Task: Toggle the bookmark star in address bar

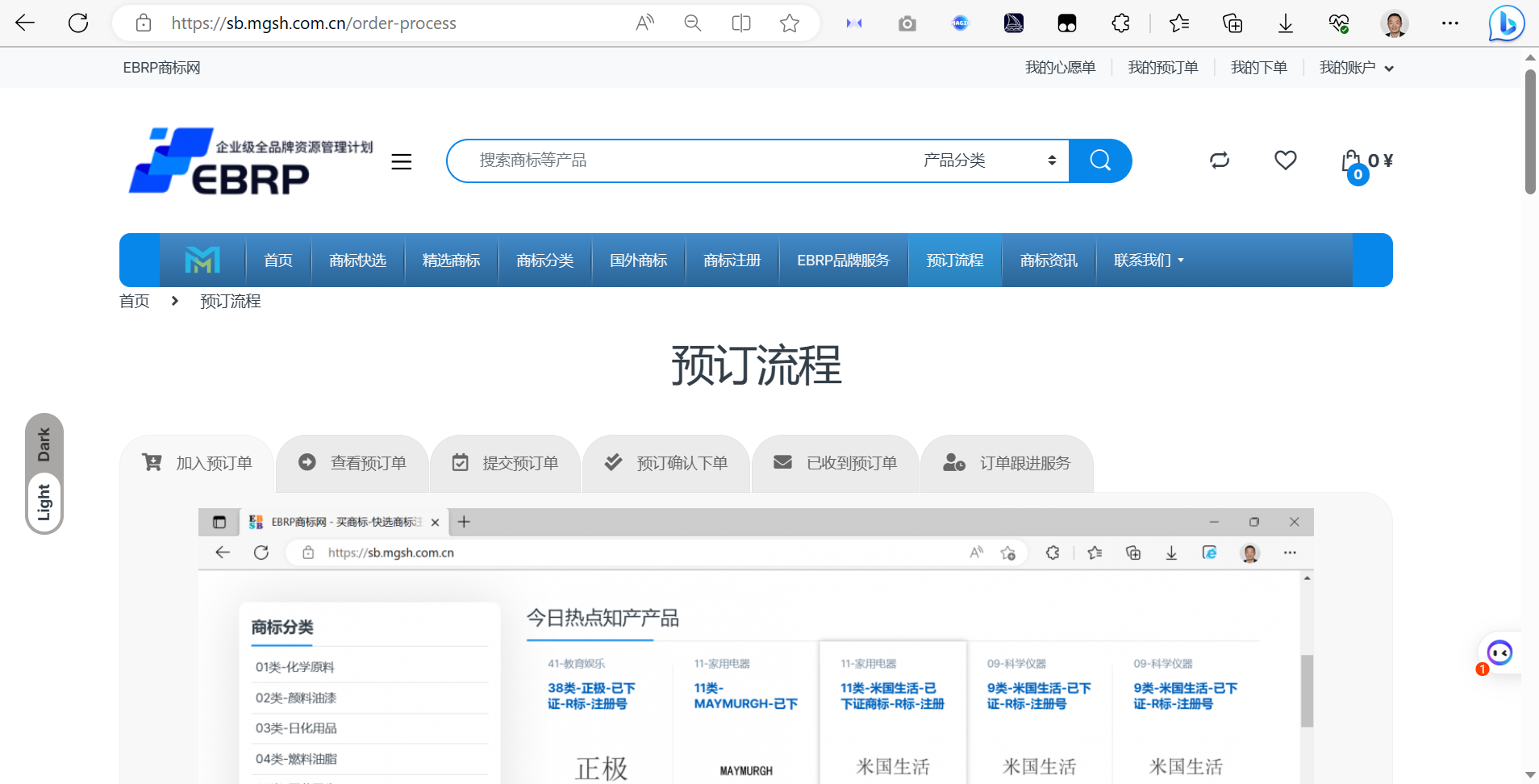Action: (790, 23)
